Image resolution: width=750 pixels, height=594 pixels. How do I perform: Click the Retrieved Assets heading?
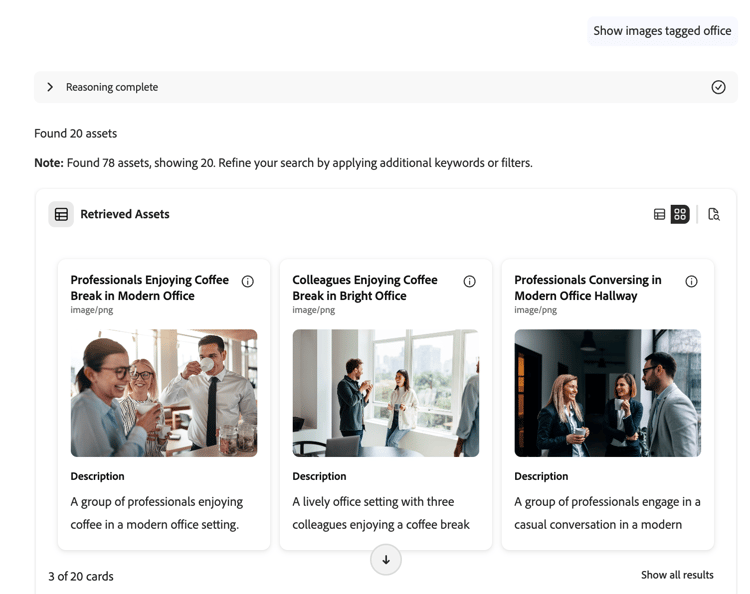coord(125,214)
